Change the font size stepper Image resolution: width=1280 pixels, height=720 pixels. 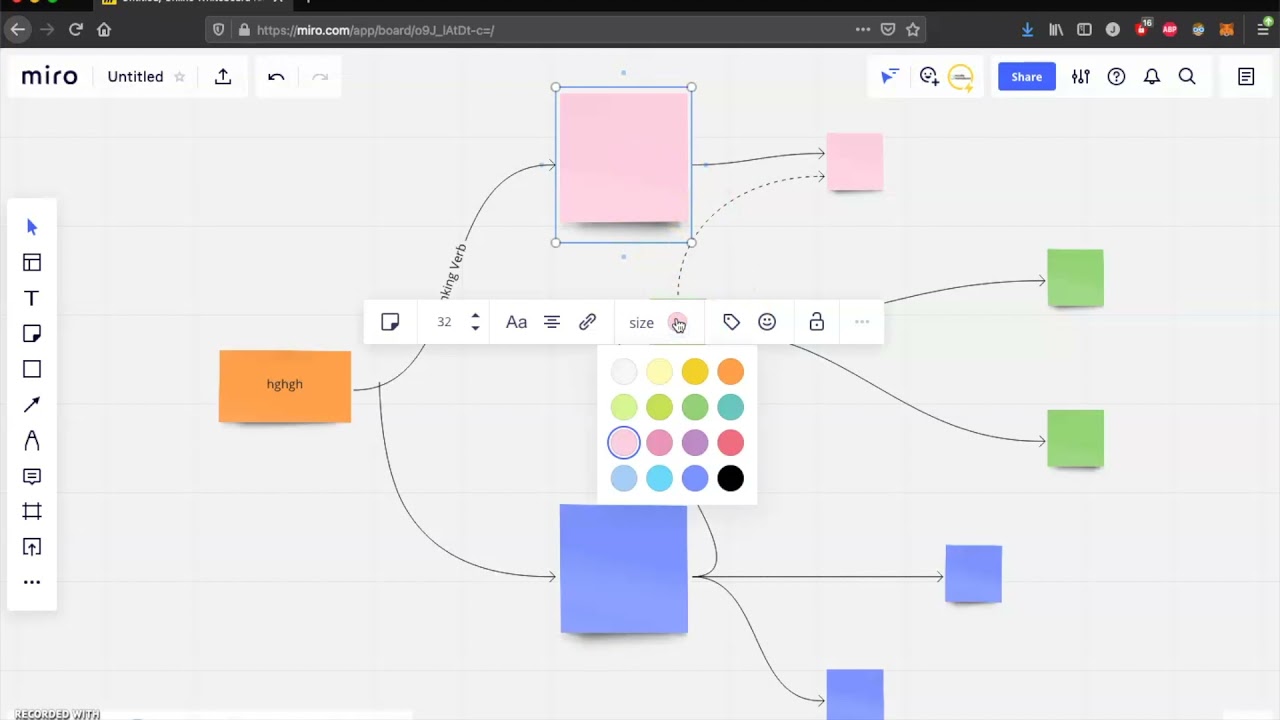click(x=475, y=322)
